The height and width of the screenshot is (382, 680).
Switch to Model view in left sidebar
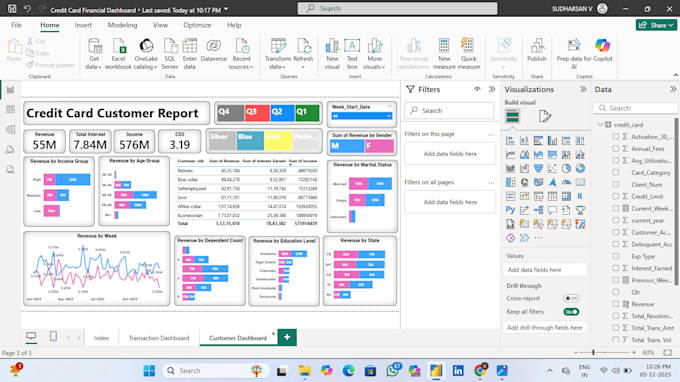click(10, 129)
